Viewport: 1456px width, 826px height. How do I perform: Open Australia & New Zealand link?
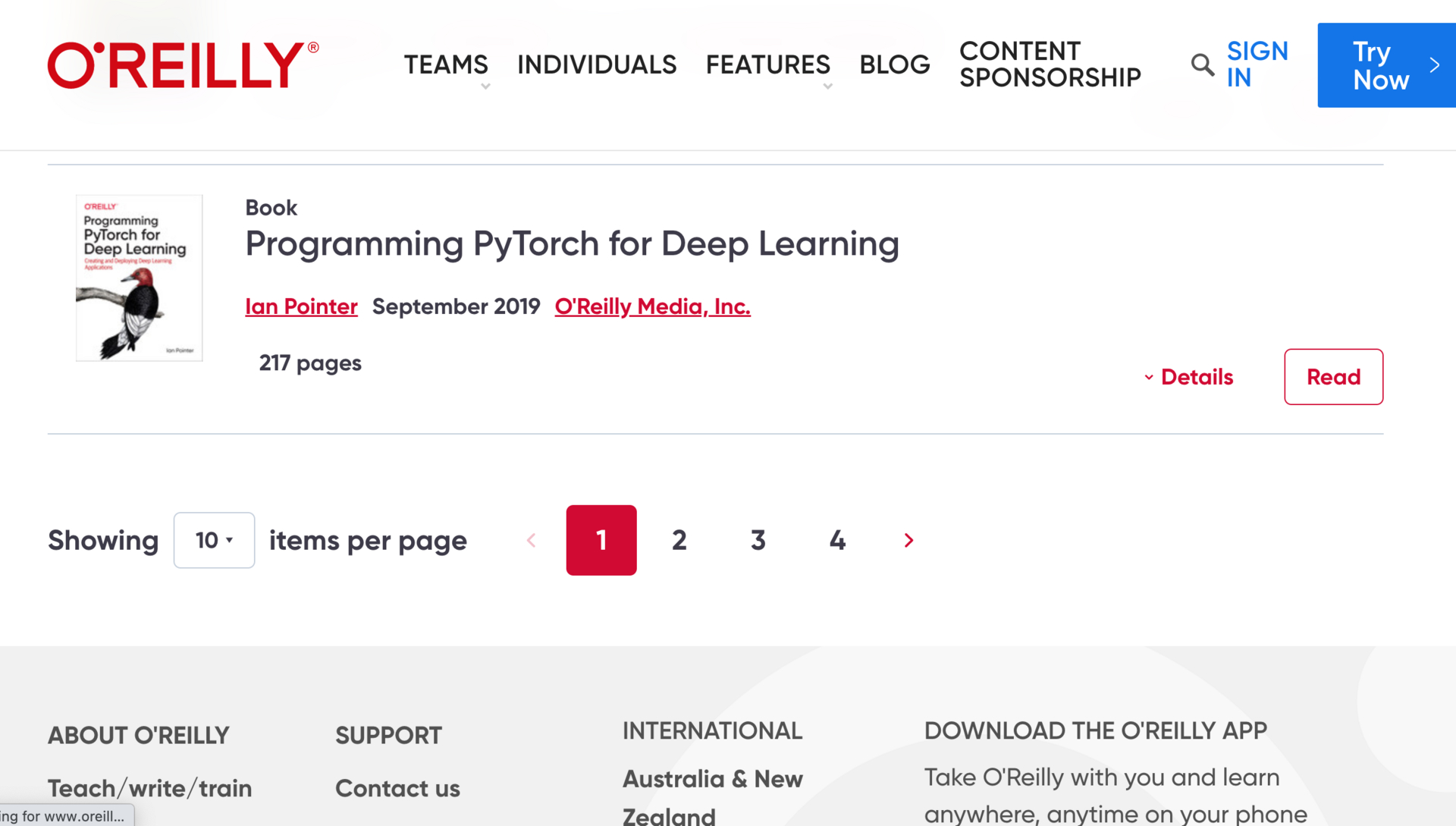[713, 796]
